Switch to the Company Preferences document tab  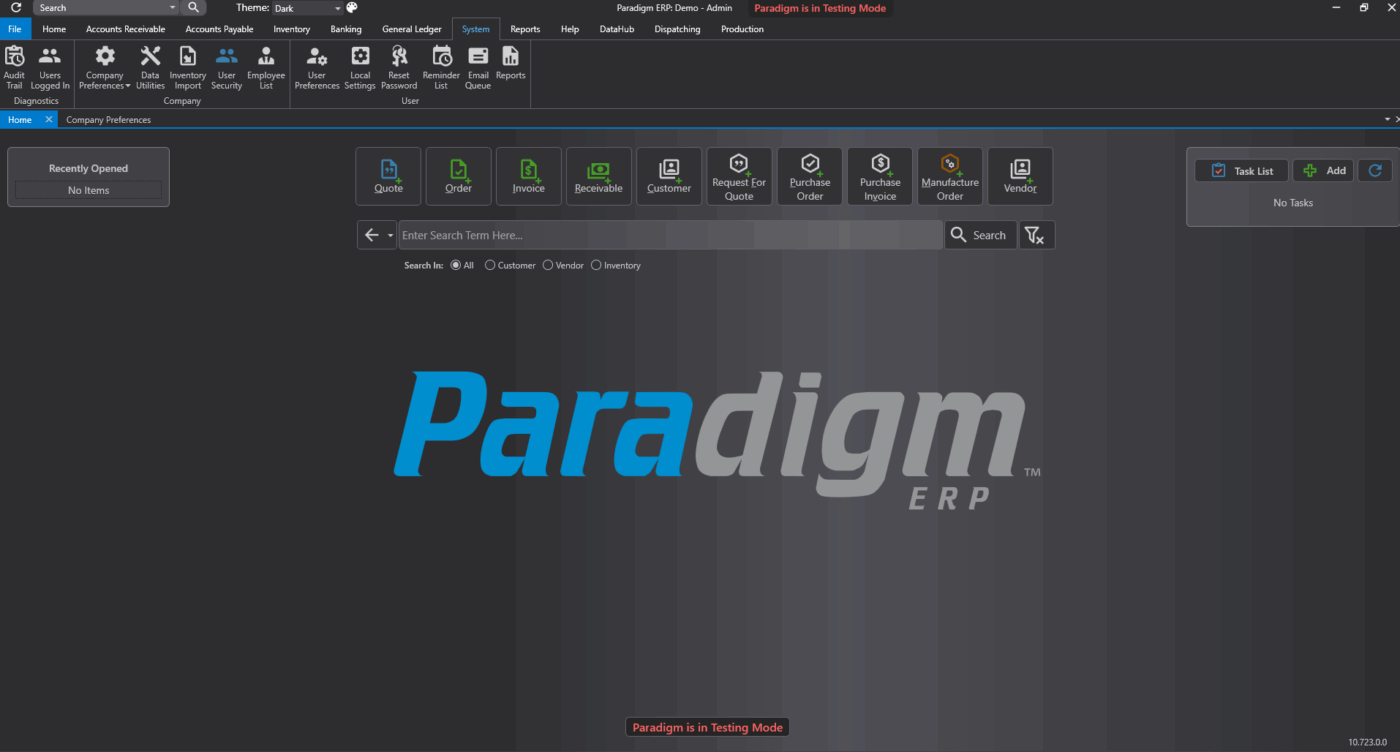[109, 120]
